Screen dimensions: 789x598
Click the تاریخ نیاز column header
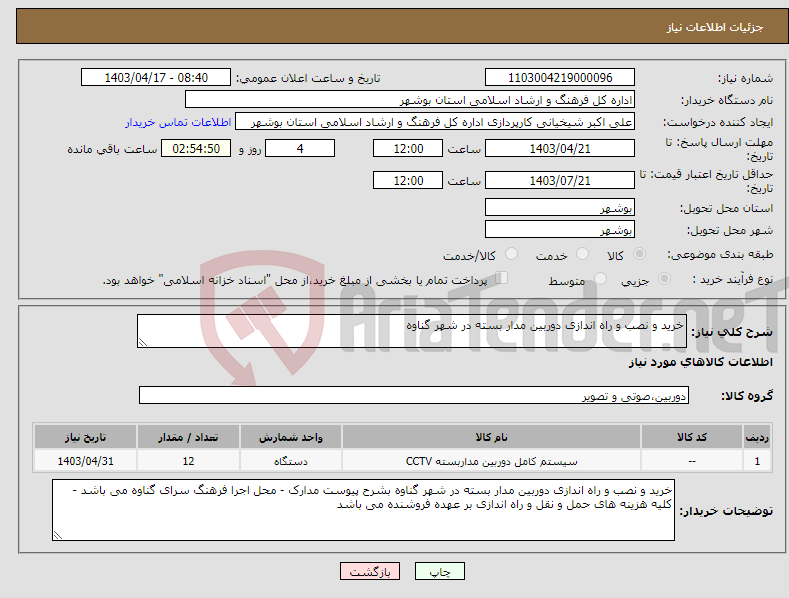pos(86,437)
